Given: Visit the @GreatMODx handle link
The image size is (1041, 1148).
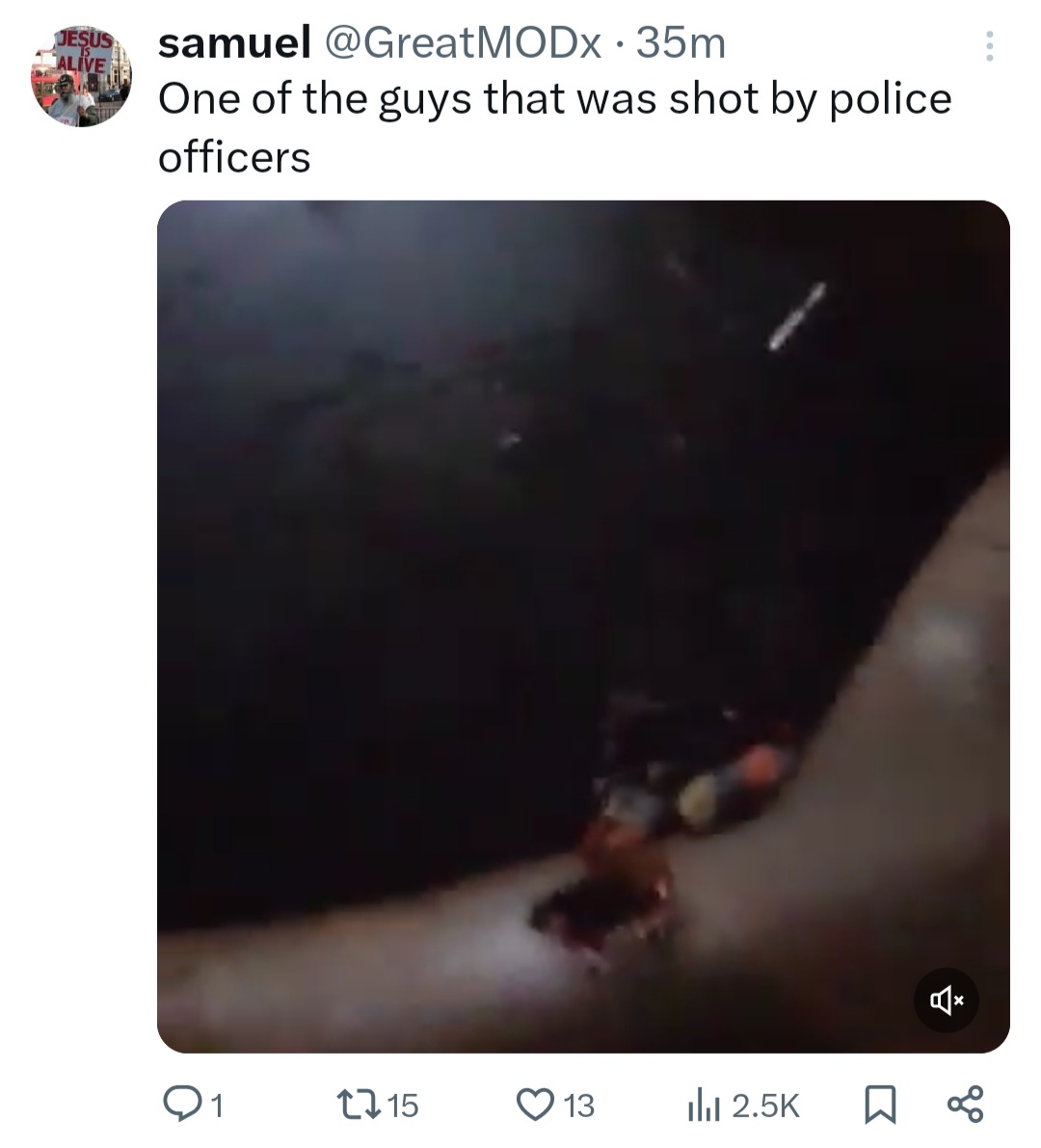Looking at the screenshot, I should 462,43.
